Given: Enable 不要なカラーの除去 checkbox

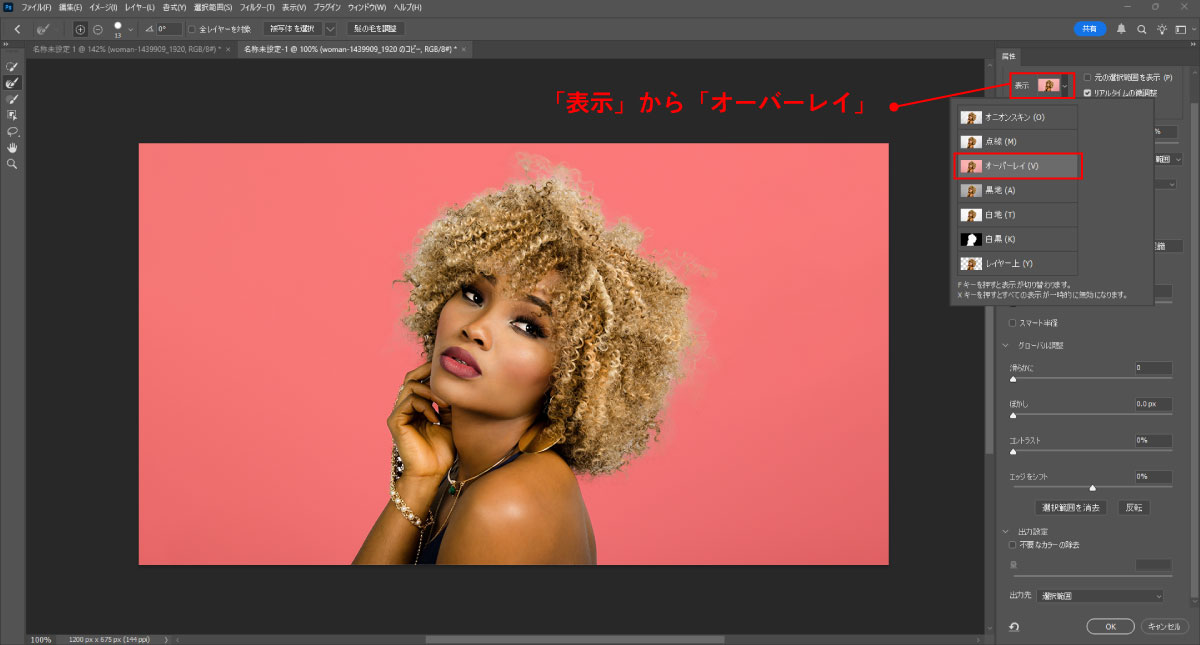Looking at the screenshot, I should pyautogui.click(x=1013, y=545).
